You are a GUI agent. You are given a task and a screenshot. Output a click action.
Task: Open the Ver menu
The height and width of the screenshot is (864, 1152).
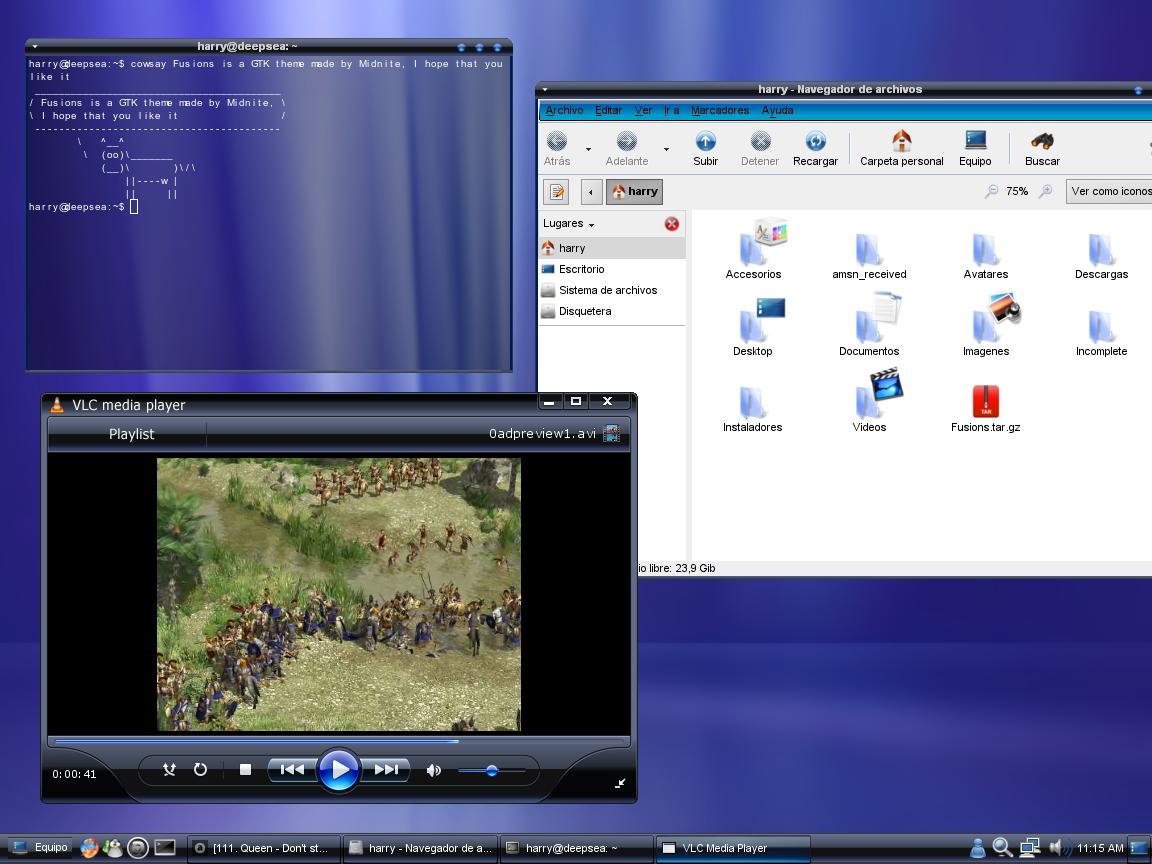click(643, 110)
